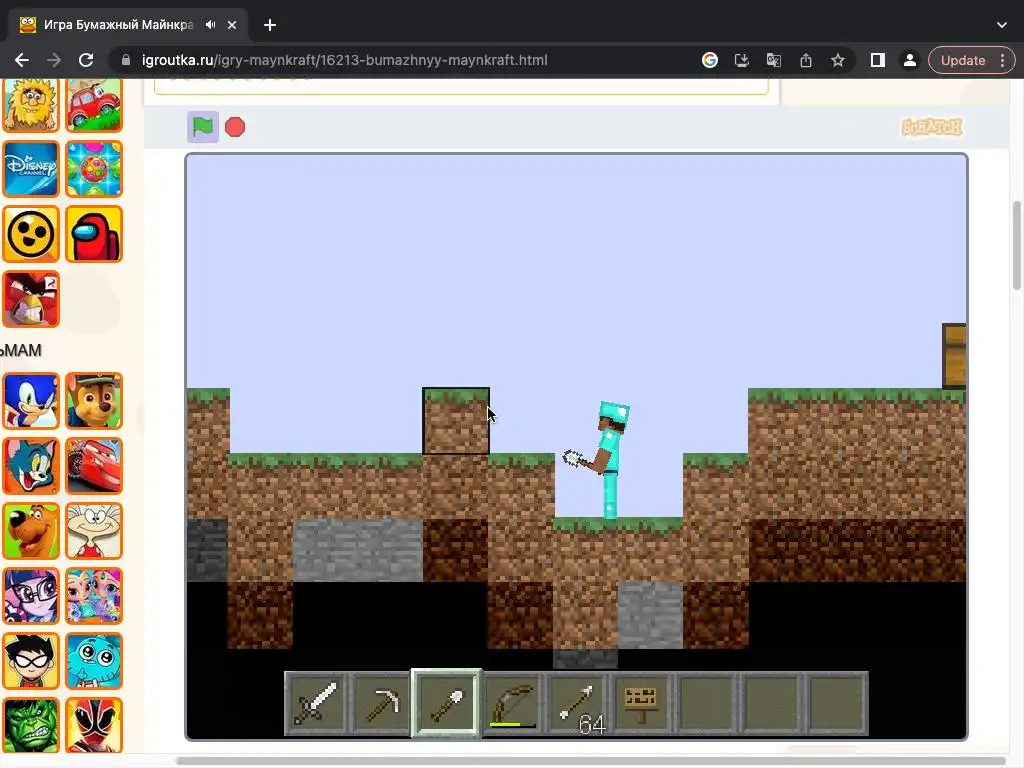Open the Shimmer and Shine game thumbnail

94,596
